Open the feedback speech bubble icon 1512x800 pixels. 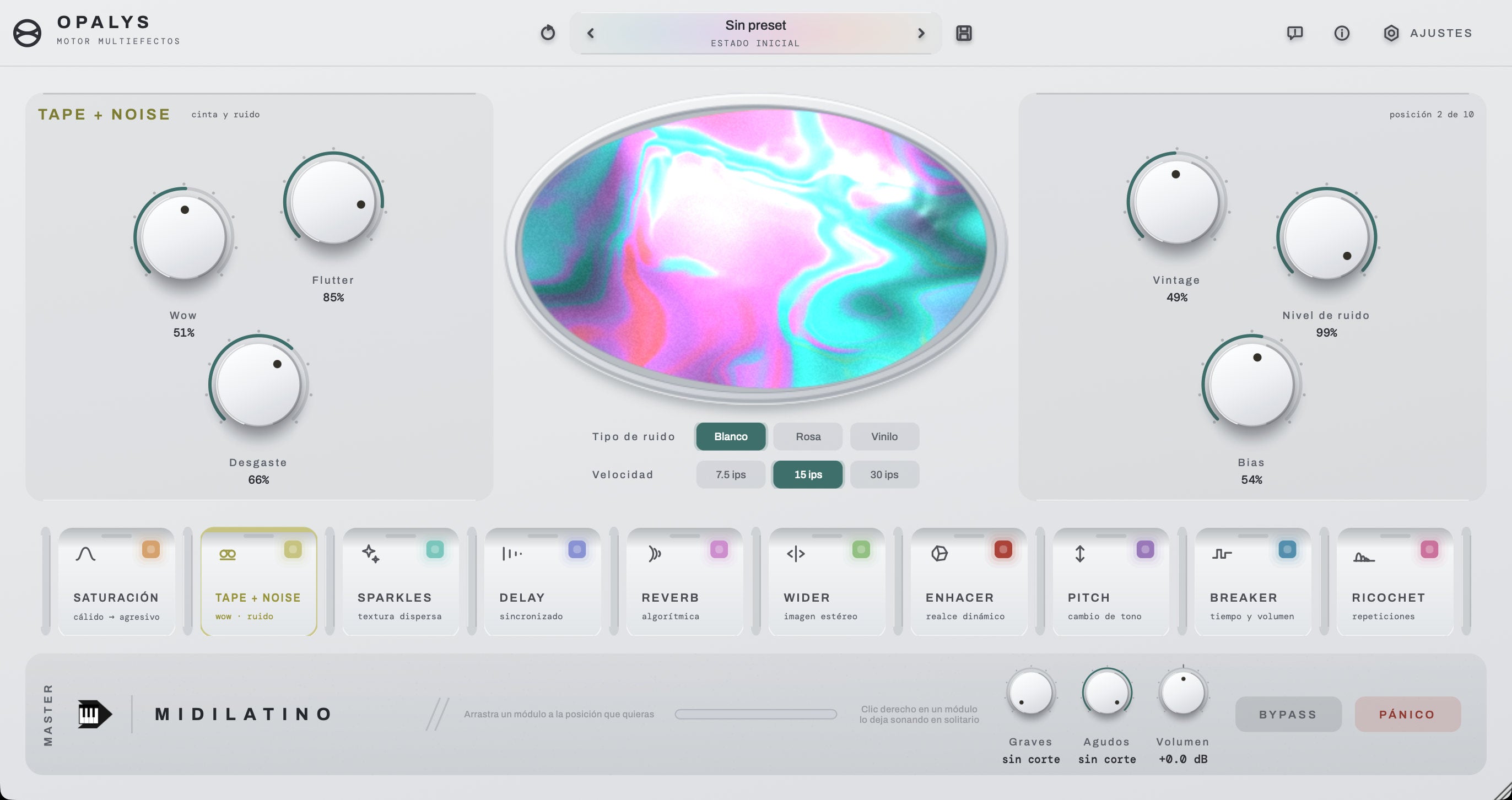[1295, 33]
